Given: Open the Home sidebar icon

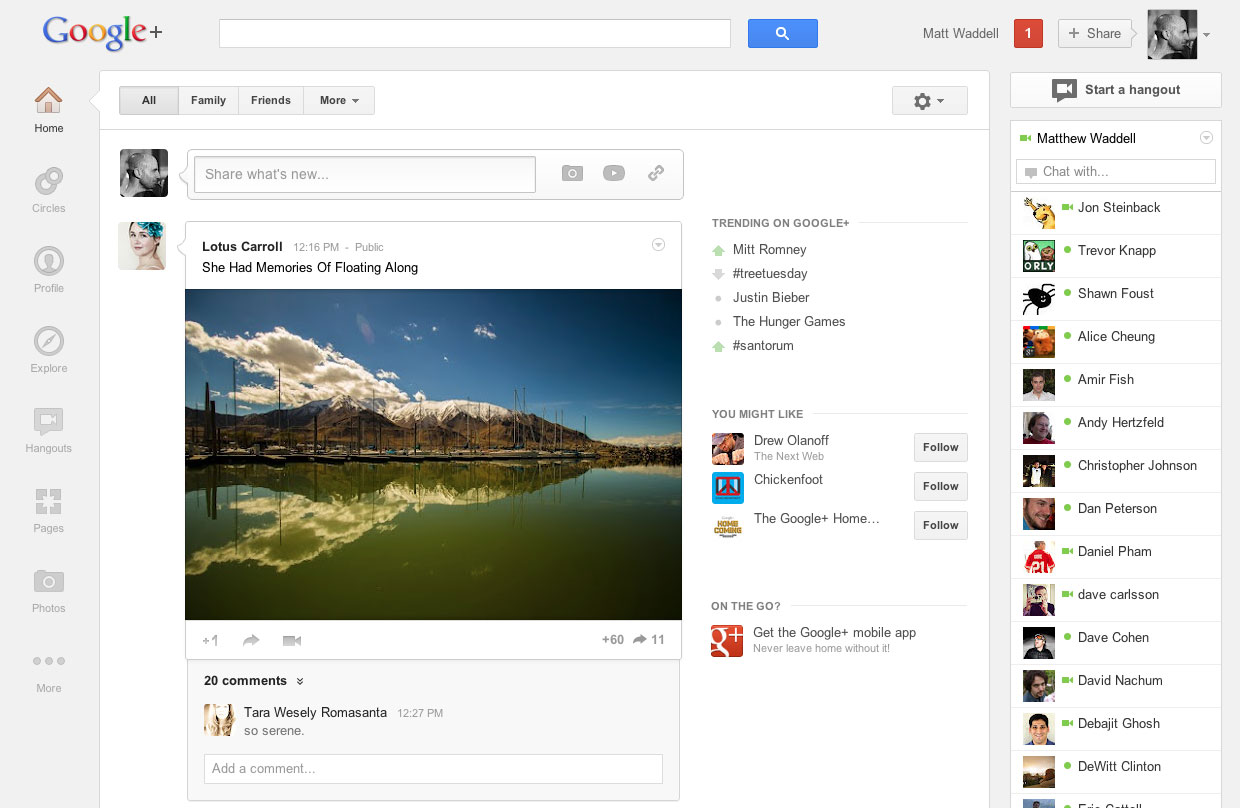Looking at the screenshot, I should [x=48, y=101].
